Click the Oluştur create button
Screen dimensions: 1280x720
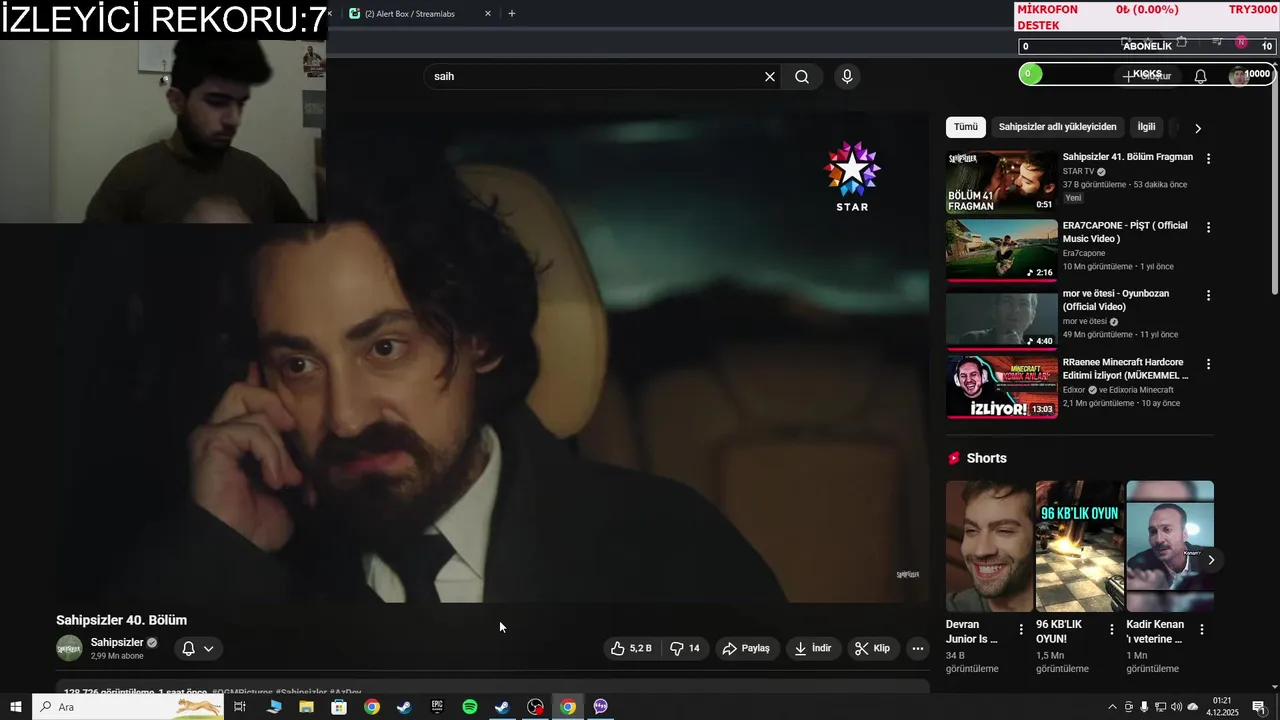click(x=1147, y=76)
